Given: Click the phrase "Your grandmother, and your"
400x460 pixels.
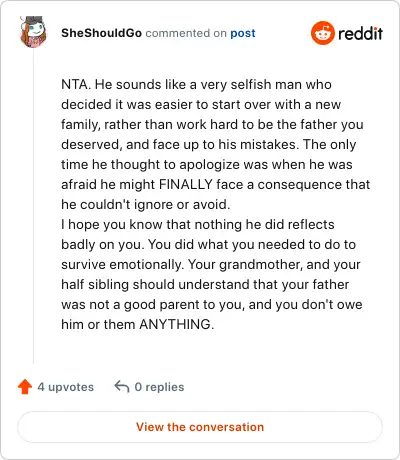Looking at the screenshot, I should (x=274, y=264).
